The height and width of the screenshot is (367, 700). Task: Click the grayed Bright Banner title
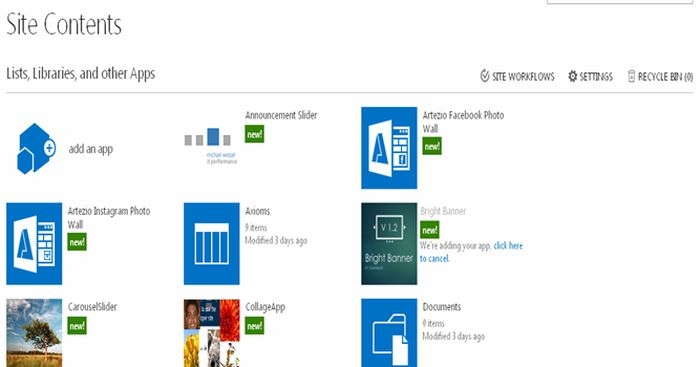coord(443,211)
